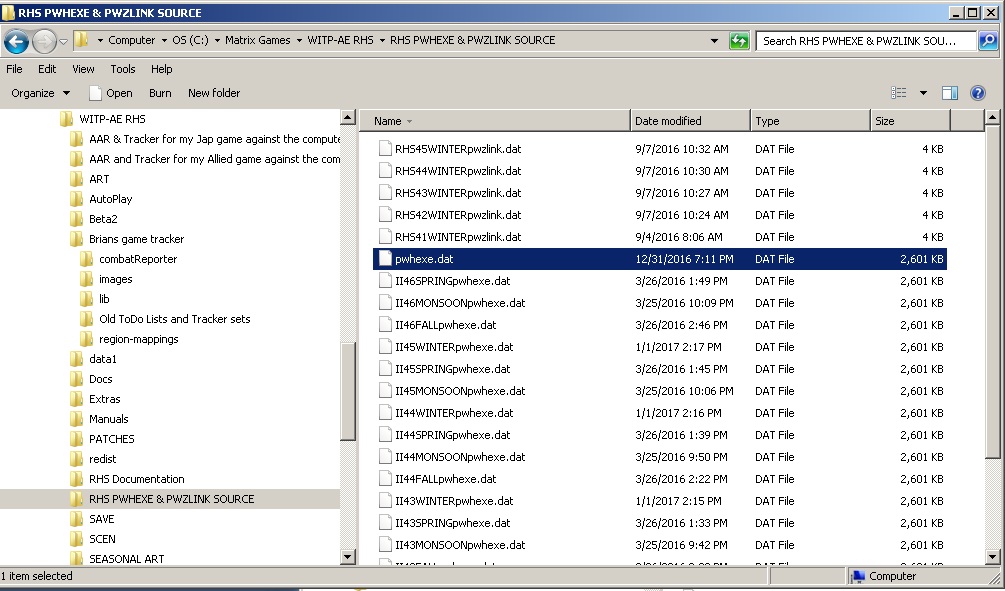1005x591 pixels.
Task: Expand the arrow after Matrix Games breadcrumb
Action: click(x=299, y=40)
